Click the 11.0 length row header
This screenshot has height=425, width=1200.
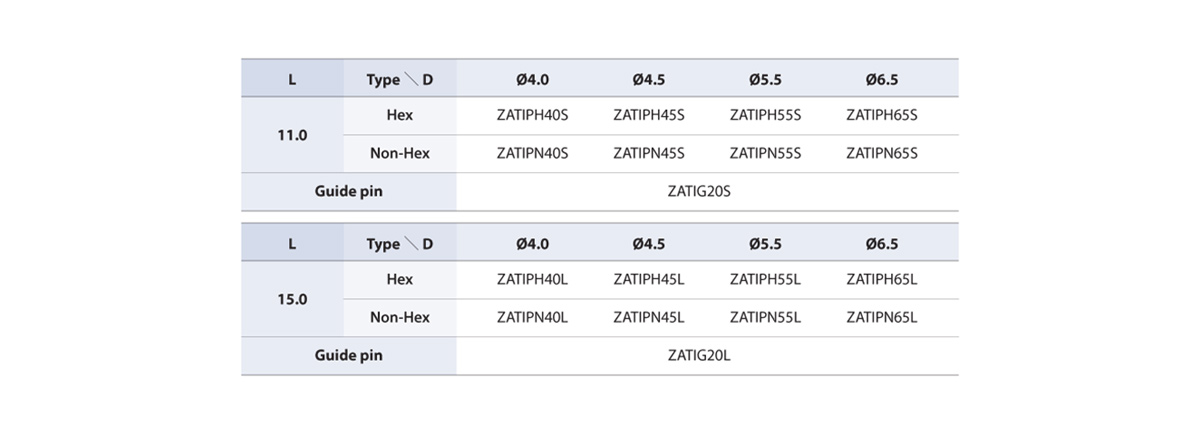[292, 134]
